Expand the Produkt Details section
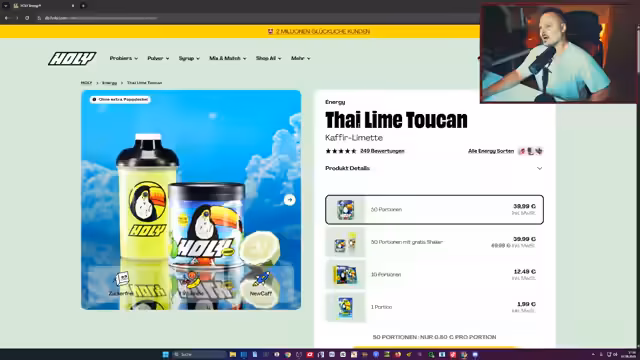640x360 pixels. [x=434, y=168]
